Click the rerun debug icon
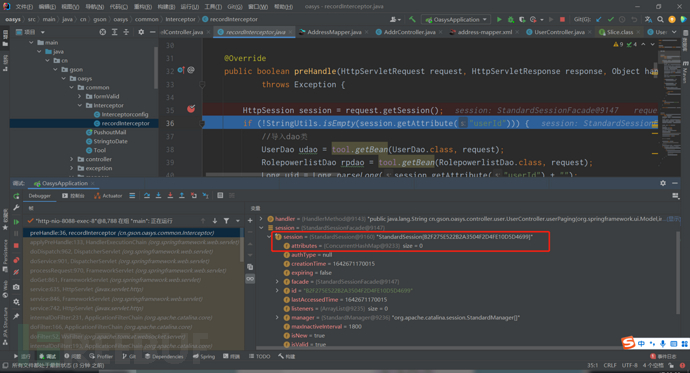The height and width of the screenshot is (373, 690). tap(16, 196)
